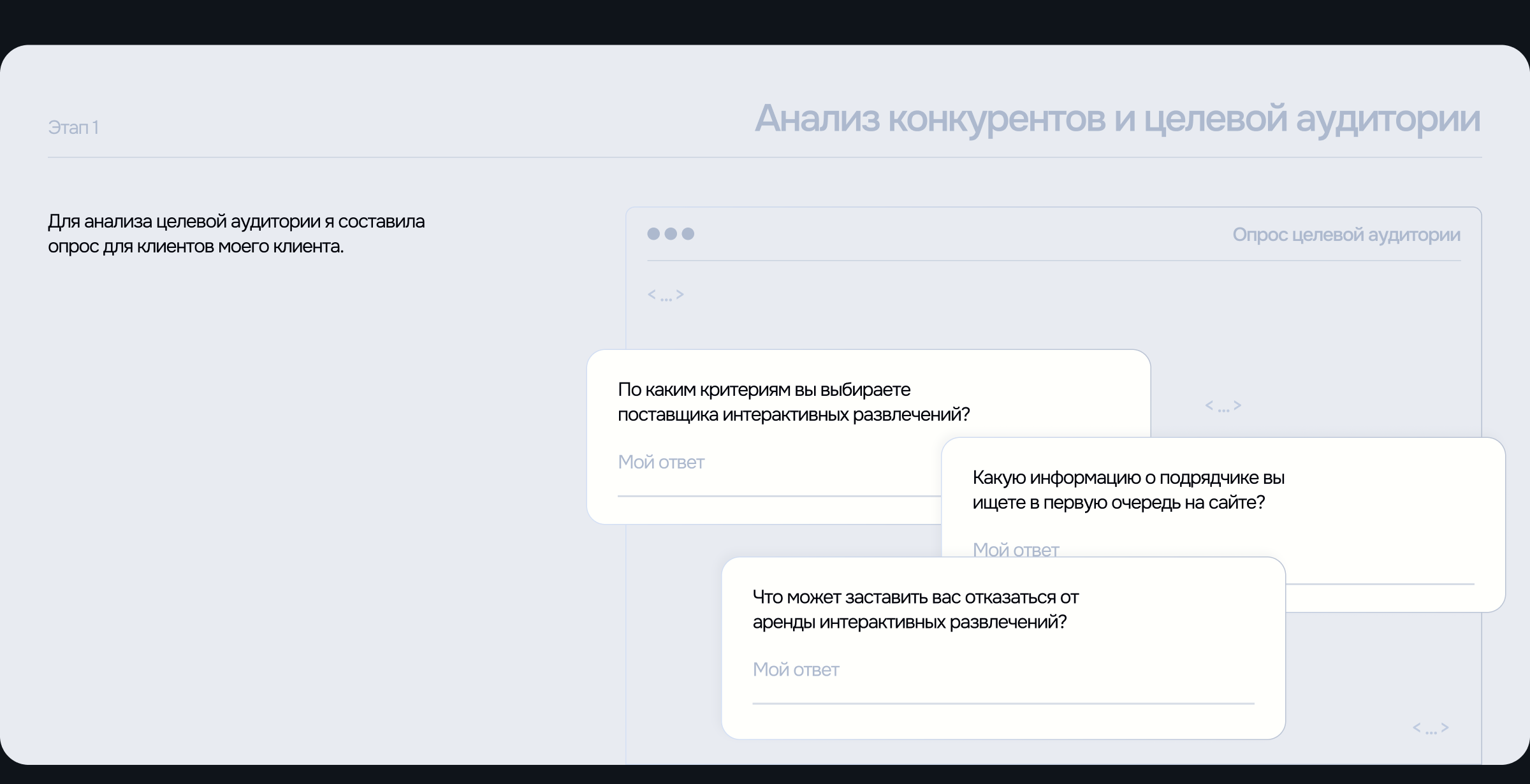
Task: Click the code ellipsis marker at bottom right
Action: point(1431,728)
